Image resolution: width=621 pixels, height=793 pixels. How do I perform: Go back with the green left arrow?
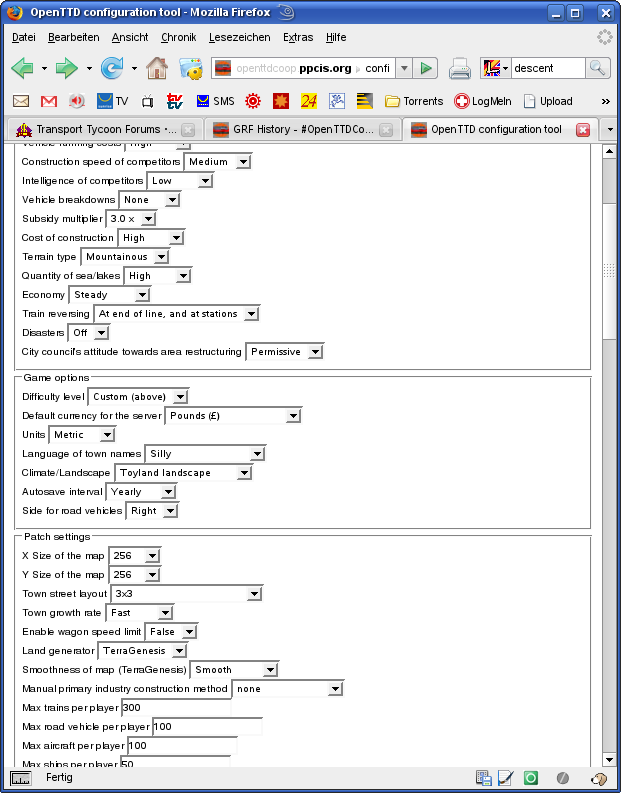tap(22, 68)
